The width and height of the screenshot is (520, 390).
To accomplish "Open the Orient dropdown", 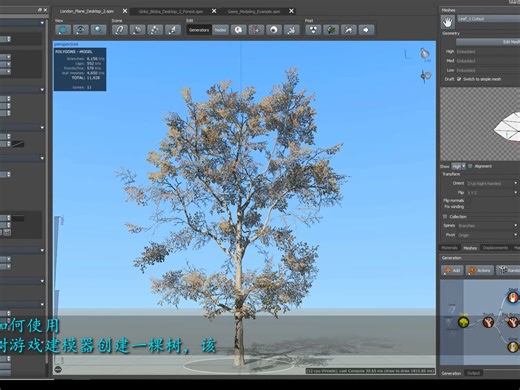I will [x=492, y=183].
